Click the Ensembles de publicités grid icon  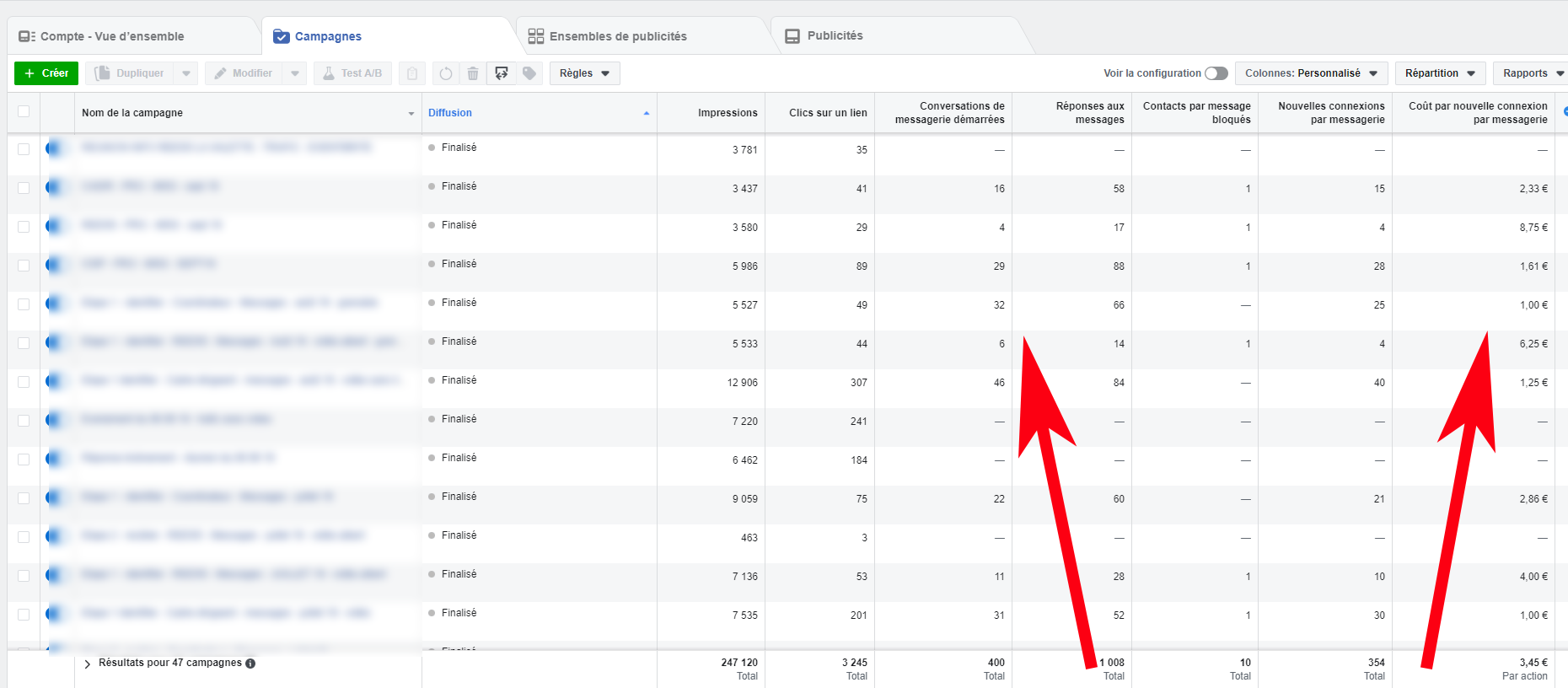click(x=536, y=36)
